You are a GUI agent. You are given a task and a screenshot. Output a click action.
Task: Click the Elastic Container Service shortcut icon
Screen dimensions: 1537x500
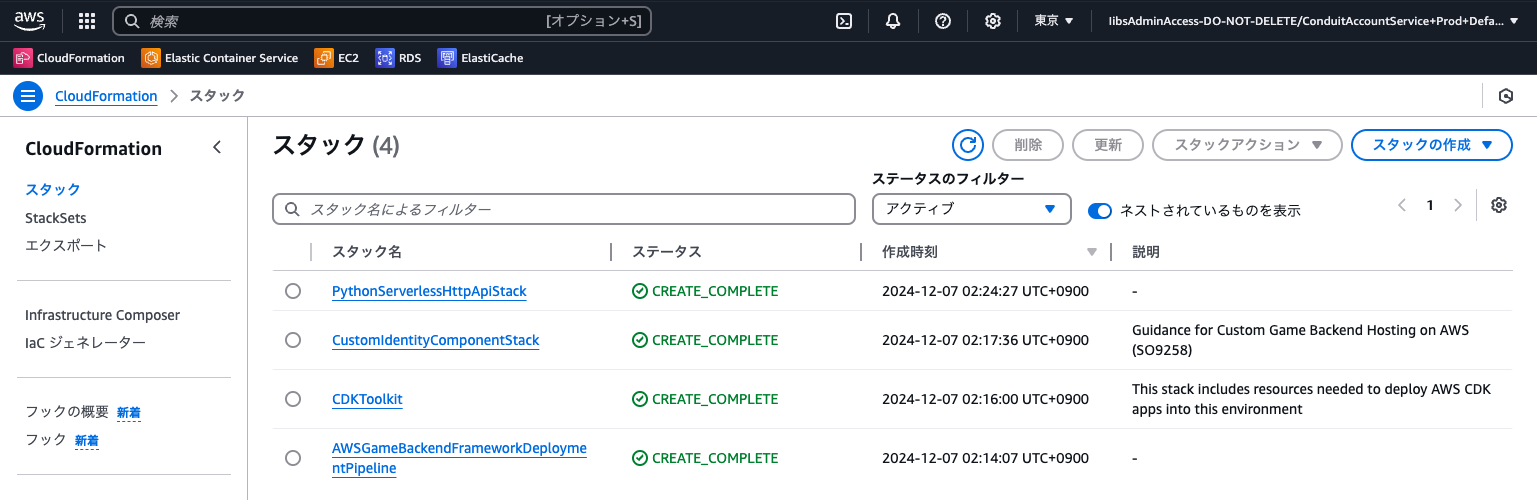151,58
